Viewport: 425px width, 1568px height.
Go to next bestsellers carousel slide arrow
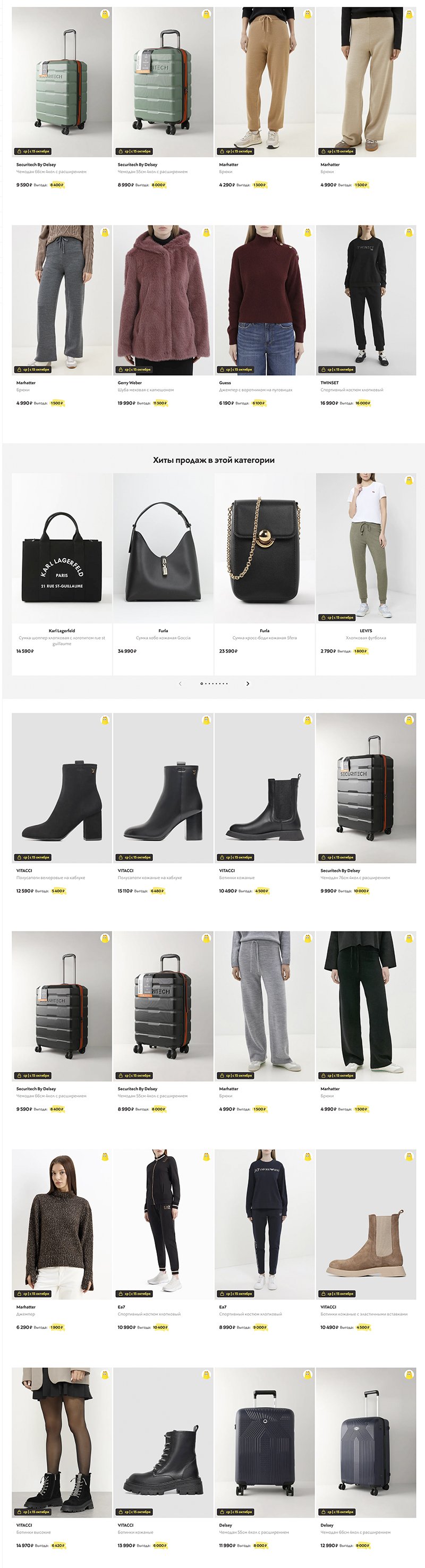[248, 683]
